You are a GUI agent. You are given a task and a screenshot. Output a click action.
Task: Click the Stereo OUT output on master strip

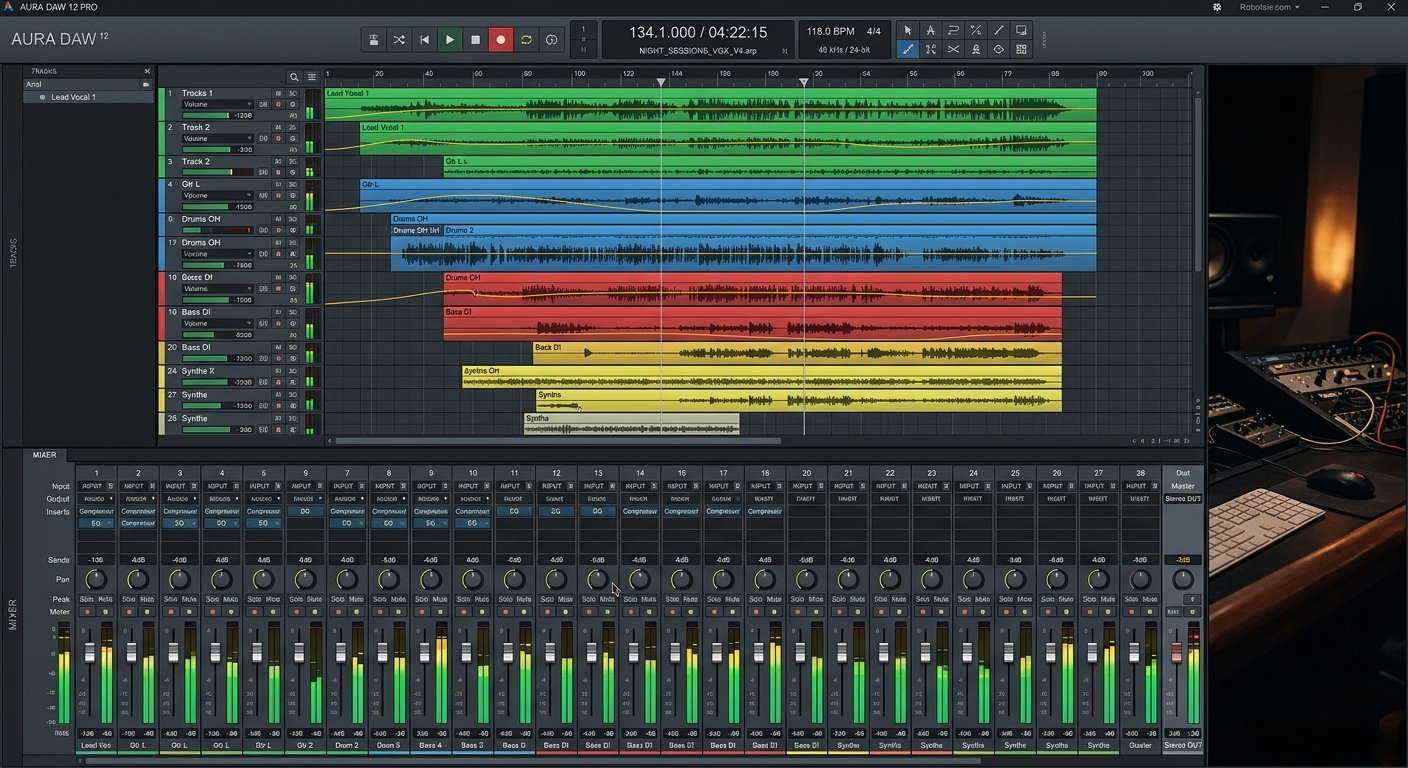(1183, 498)
